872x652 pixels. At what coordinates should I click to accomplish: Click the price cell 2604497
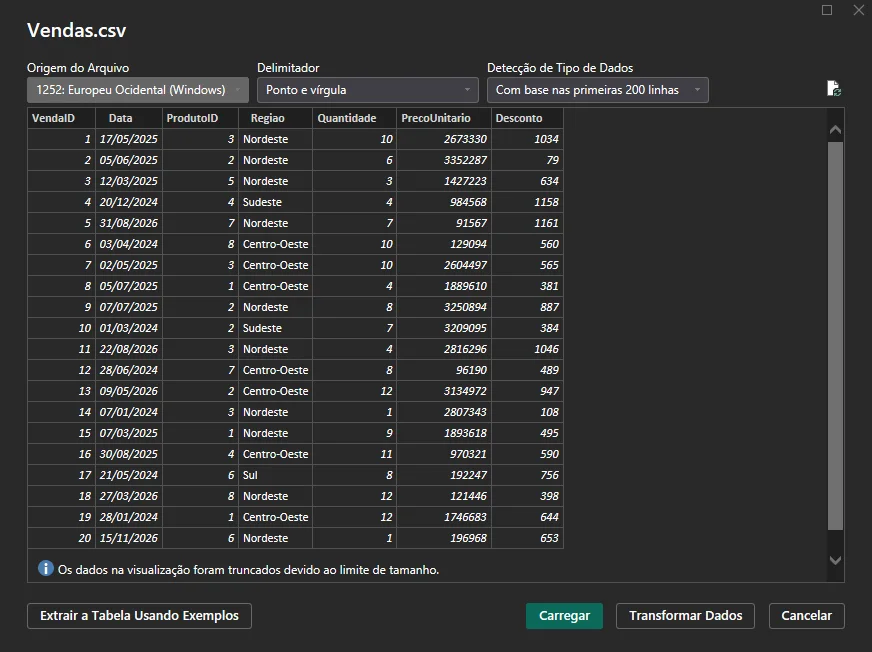444,265
